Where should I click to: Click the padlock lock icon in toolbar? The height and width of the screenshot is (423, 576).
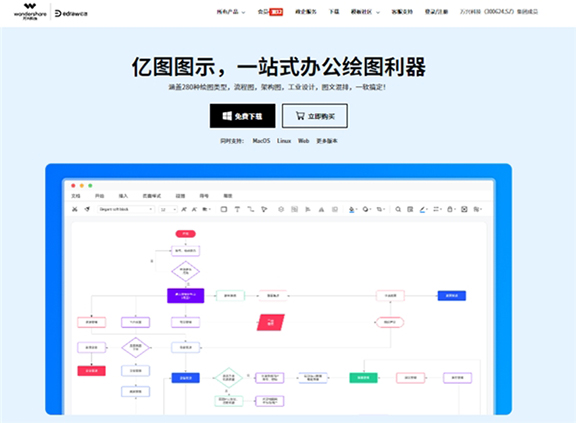pos(450,209)
